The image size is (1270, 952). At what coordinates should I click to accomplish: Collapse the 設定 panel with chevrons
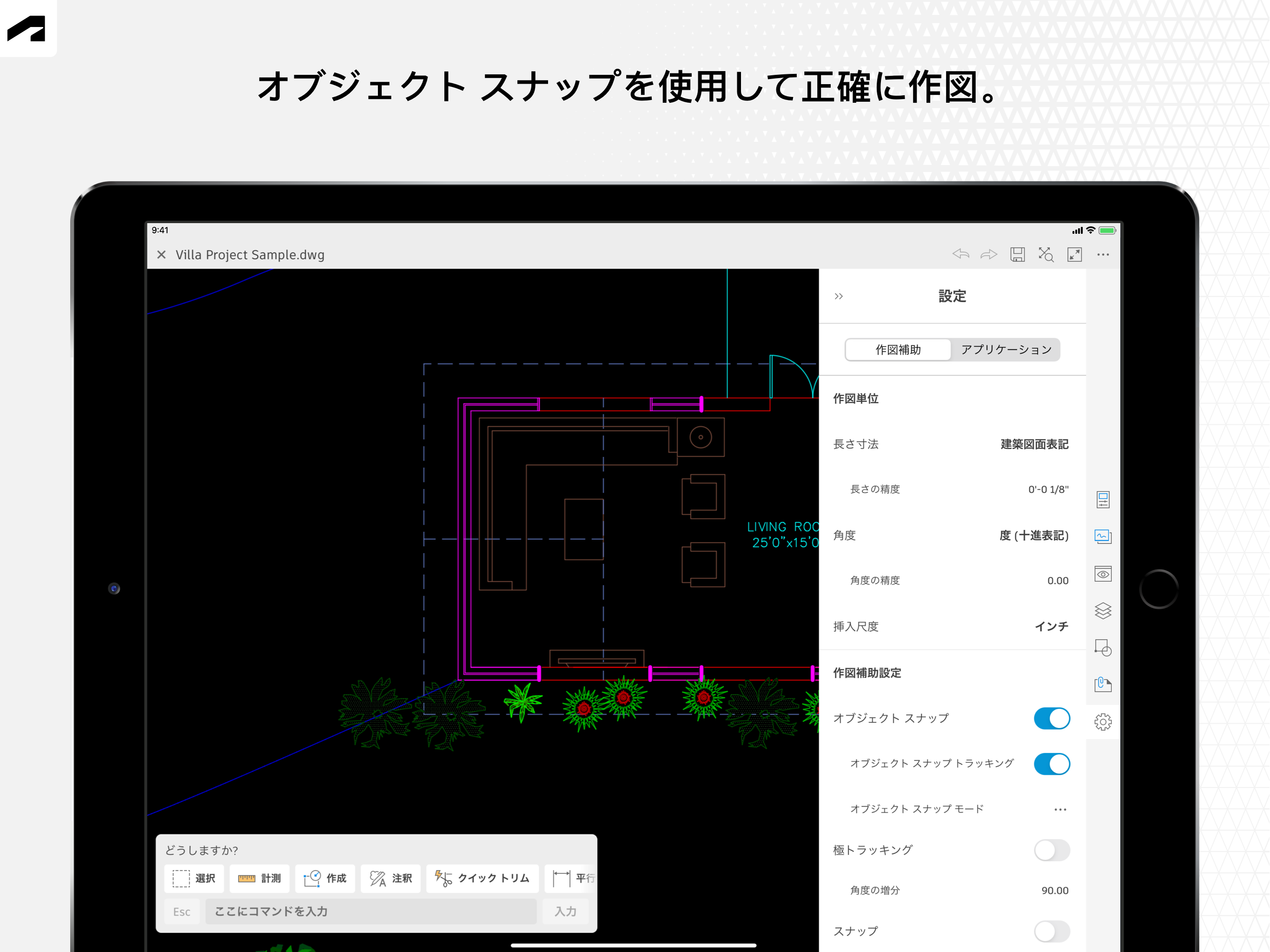pos(839,296)
